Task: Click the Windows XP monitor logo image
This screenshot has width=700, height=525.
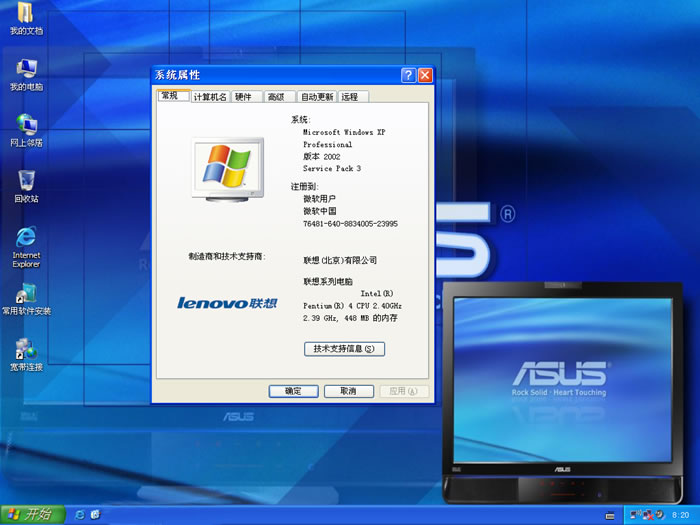Action: 228,170
